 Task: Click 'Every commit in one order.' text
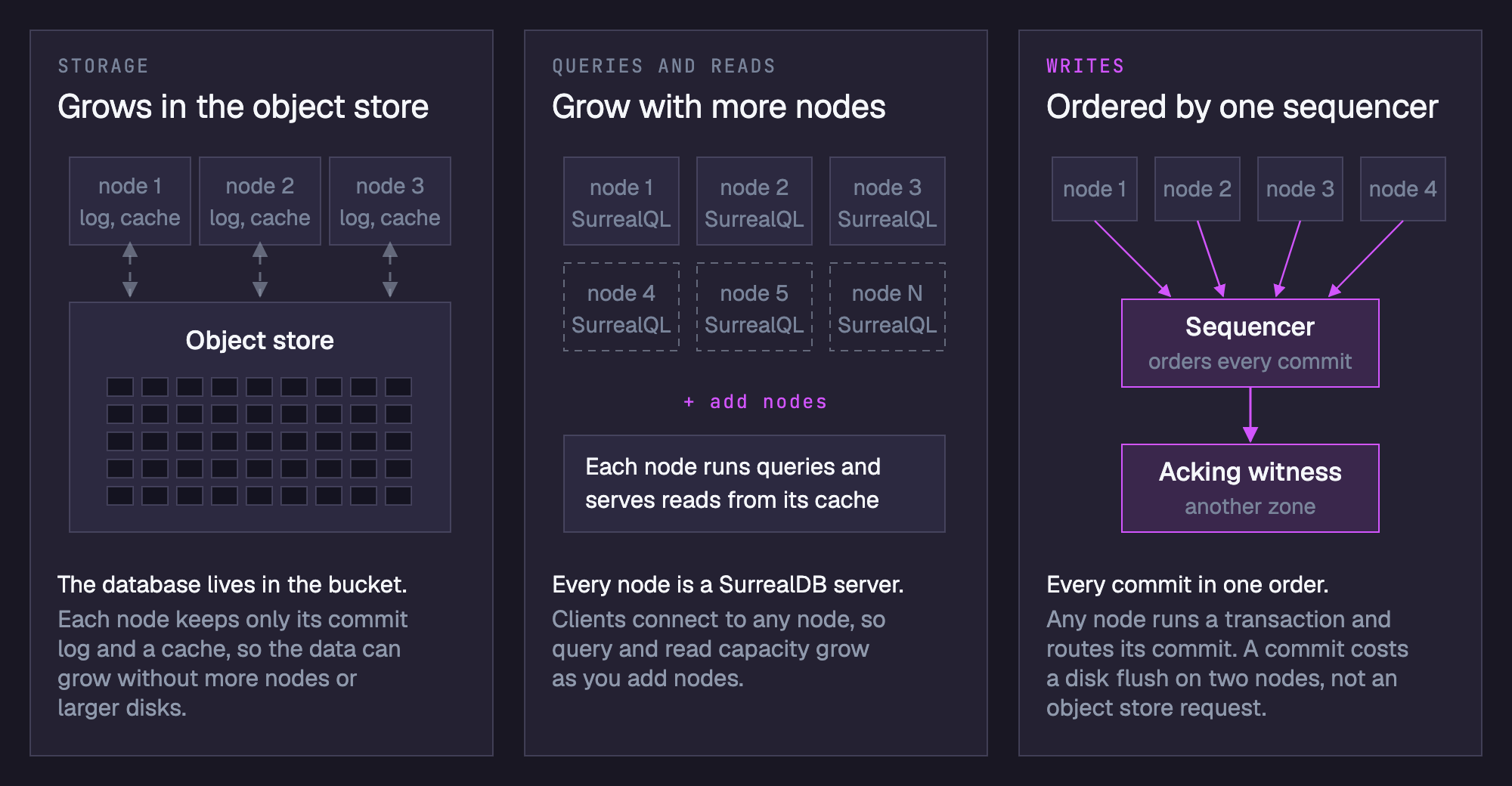click(x=1188, y=584)
